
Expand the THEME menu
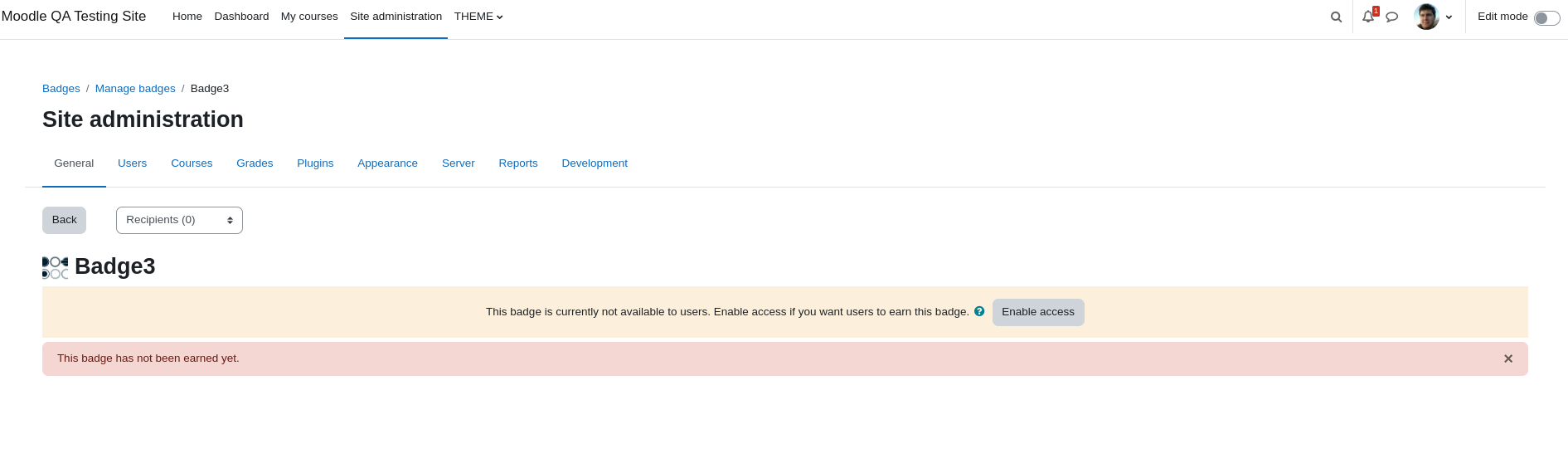point(478,17)
